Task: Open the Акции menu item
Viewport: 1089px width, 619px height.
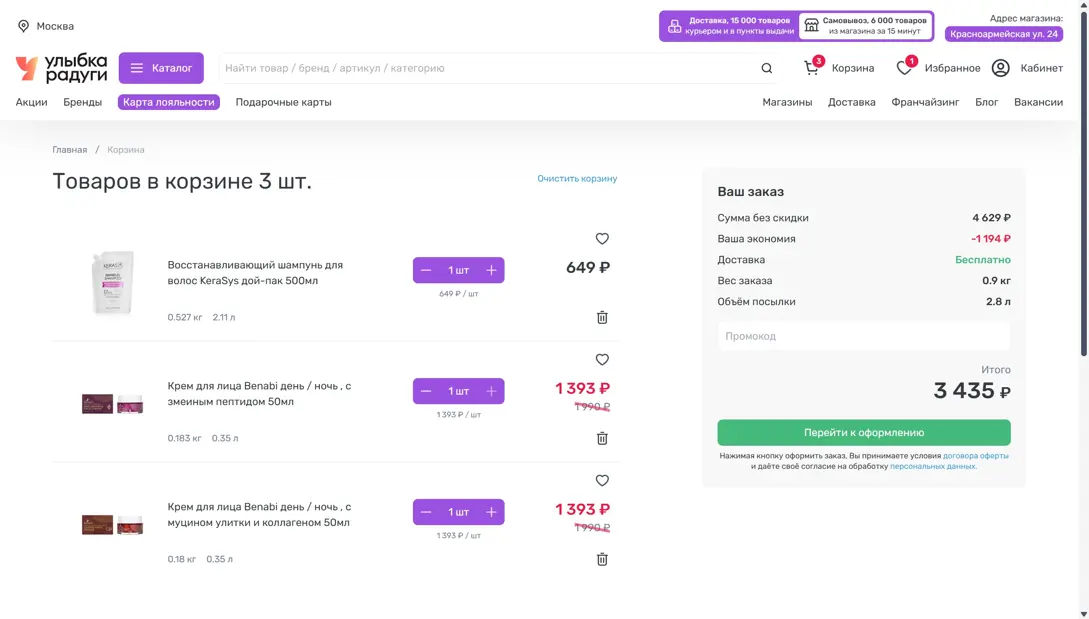Action: tap(31, 102)
